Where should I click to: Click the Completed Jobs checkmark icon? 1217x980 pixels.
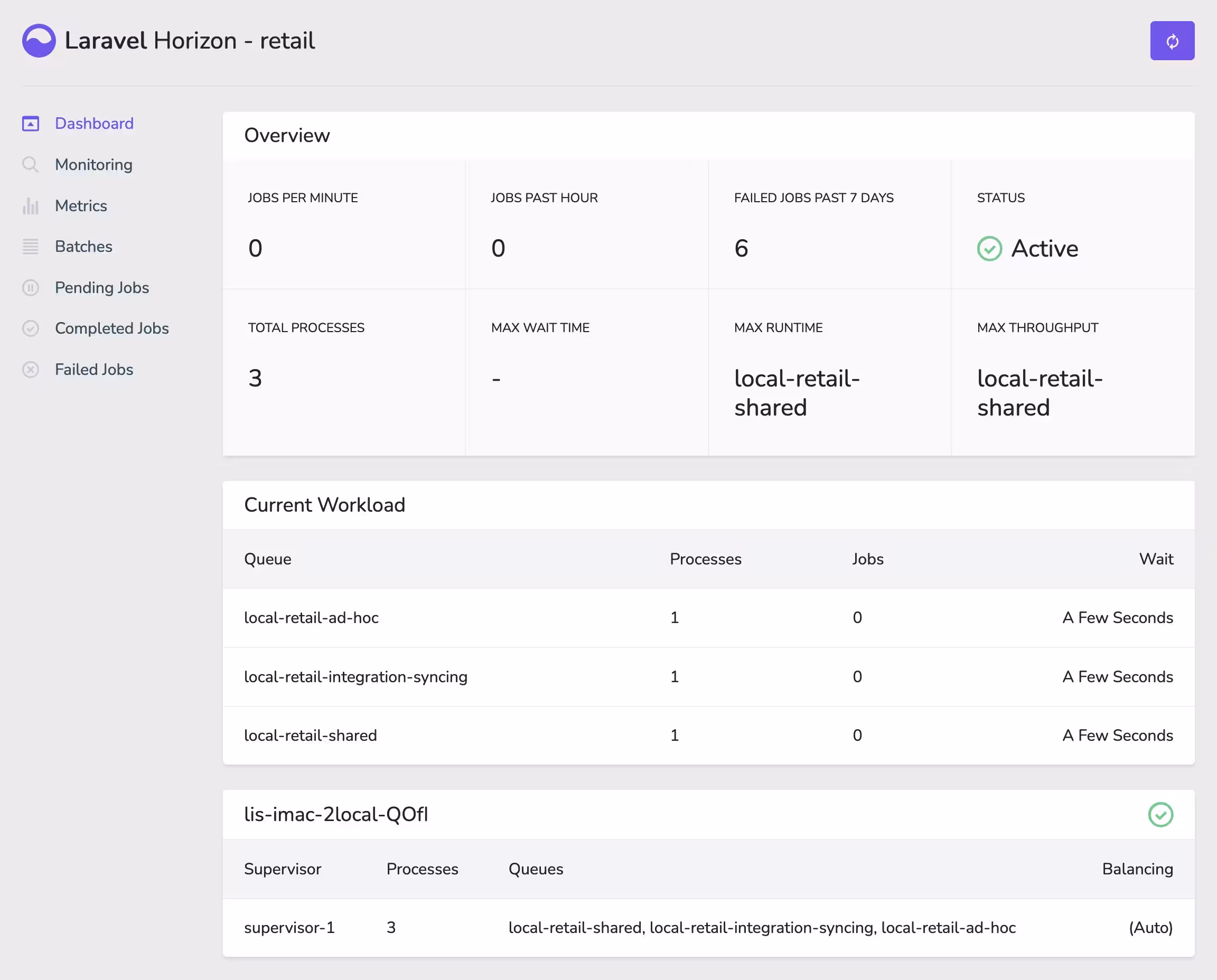pyautogui.click(x=31, y=328)
